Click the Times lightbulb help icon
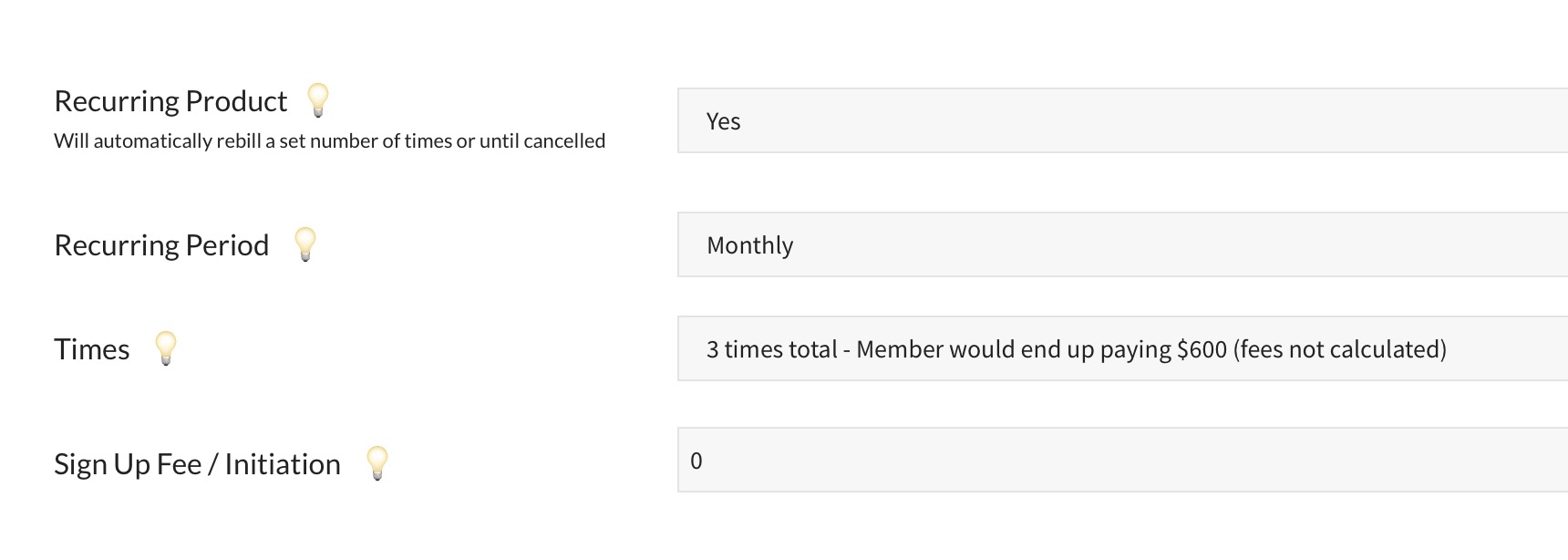This screenshot has width=1568, height=560. coord(164,348)
